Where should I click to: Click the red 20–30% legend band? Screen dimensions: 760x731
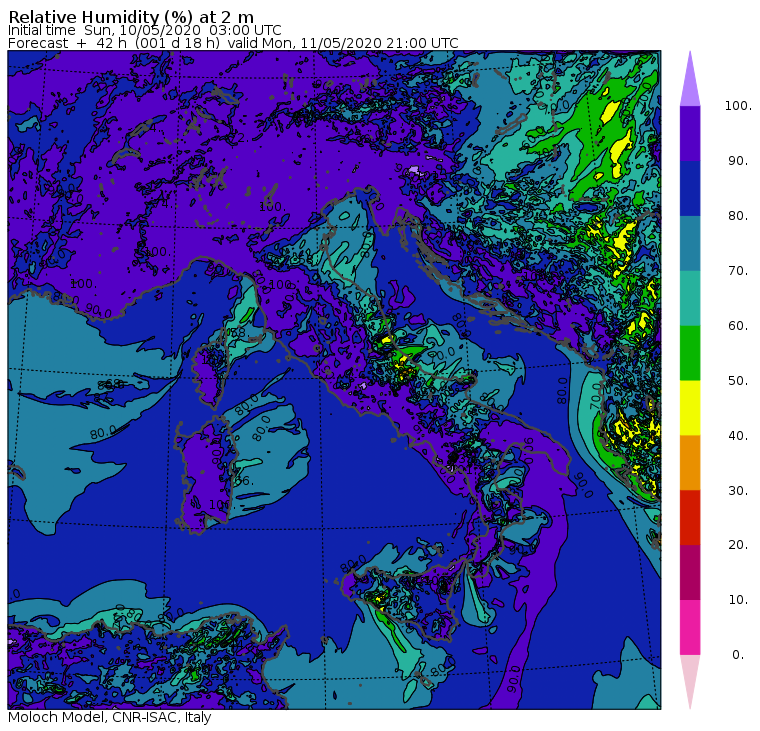coord(690,518)
